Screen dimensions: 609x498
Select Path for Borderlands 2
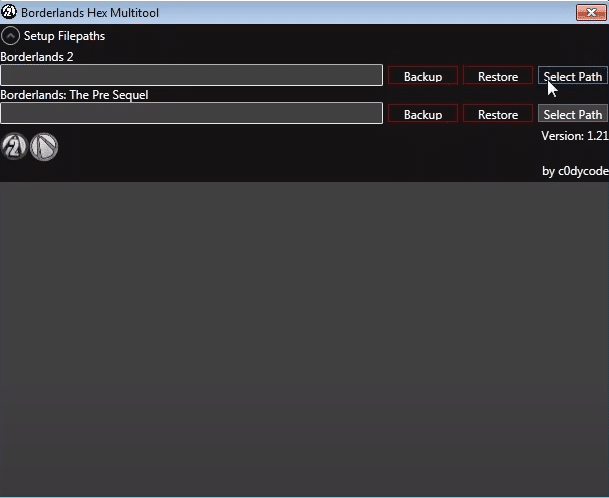pyautogui.click(x=572, y=76)
